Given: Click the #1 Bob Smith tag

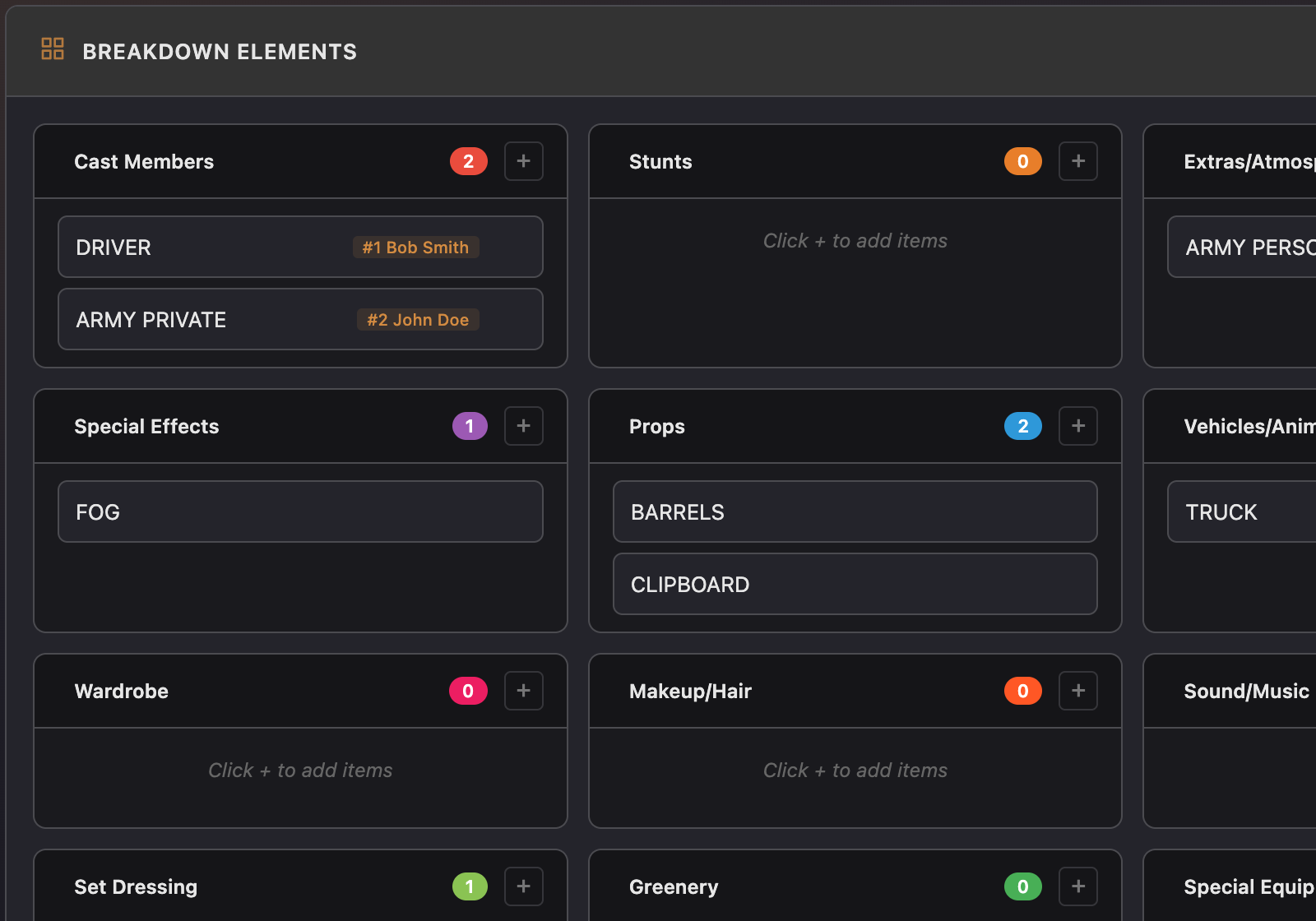Looking at the screenshot, I should click(x=415, y=247).
